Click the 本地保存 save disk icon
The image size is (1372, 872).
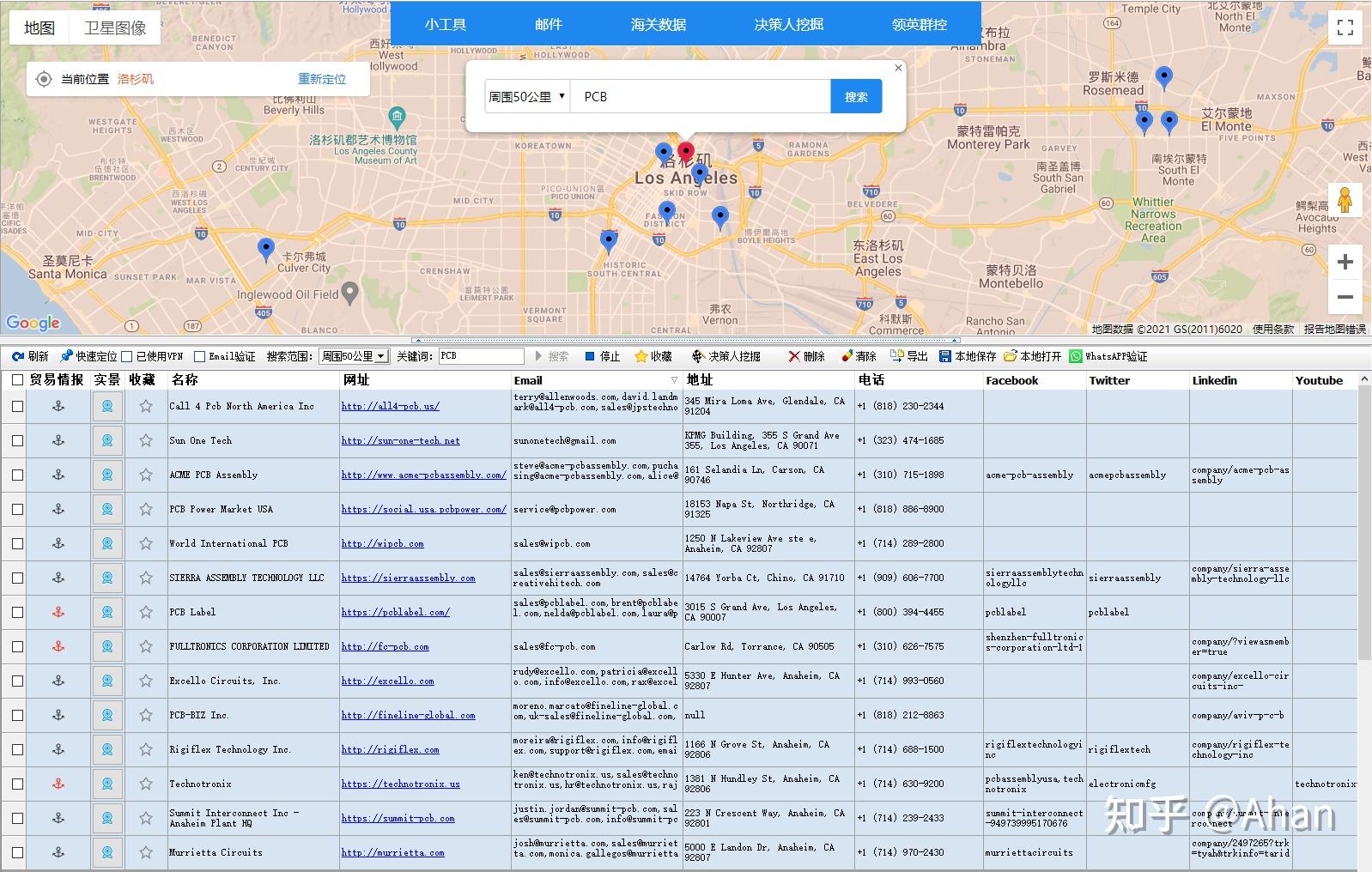pos(945,356)
